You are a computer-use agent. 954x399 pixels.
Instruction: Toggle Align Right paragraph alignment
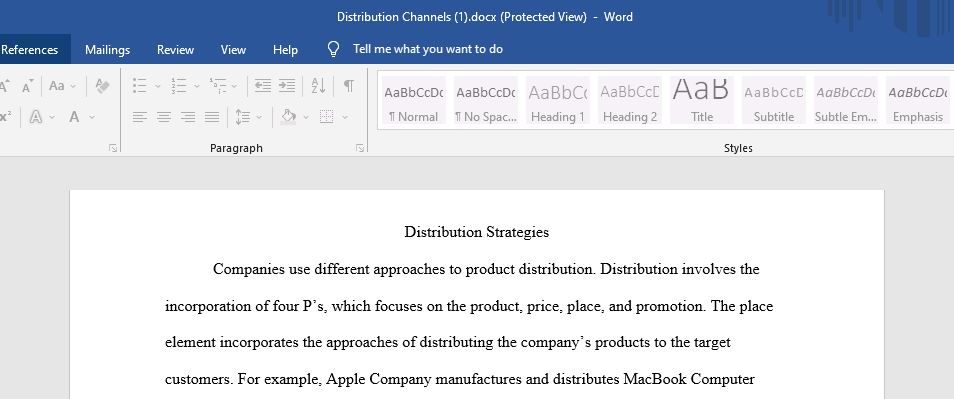click(188, 117)
